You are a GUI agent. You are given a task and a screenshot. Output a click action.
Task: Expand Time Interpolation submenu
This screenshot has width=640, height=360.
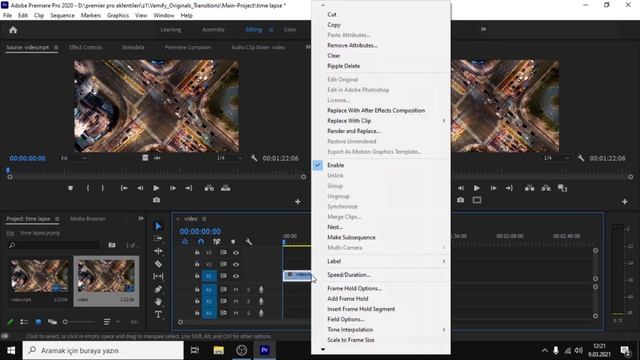click(444, 330)
